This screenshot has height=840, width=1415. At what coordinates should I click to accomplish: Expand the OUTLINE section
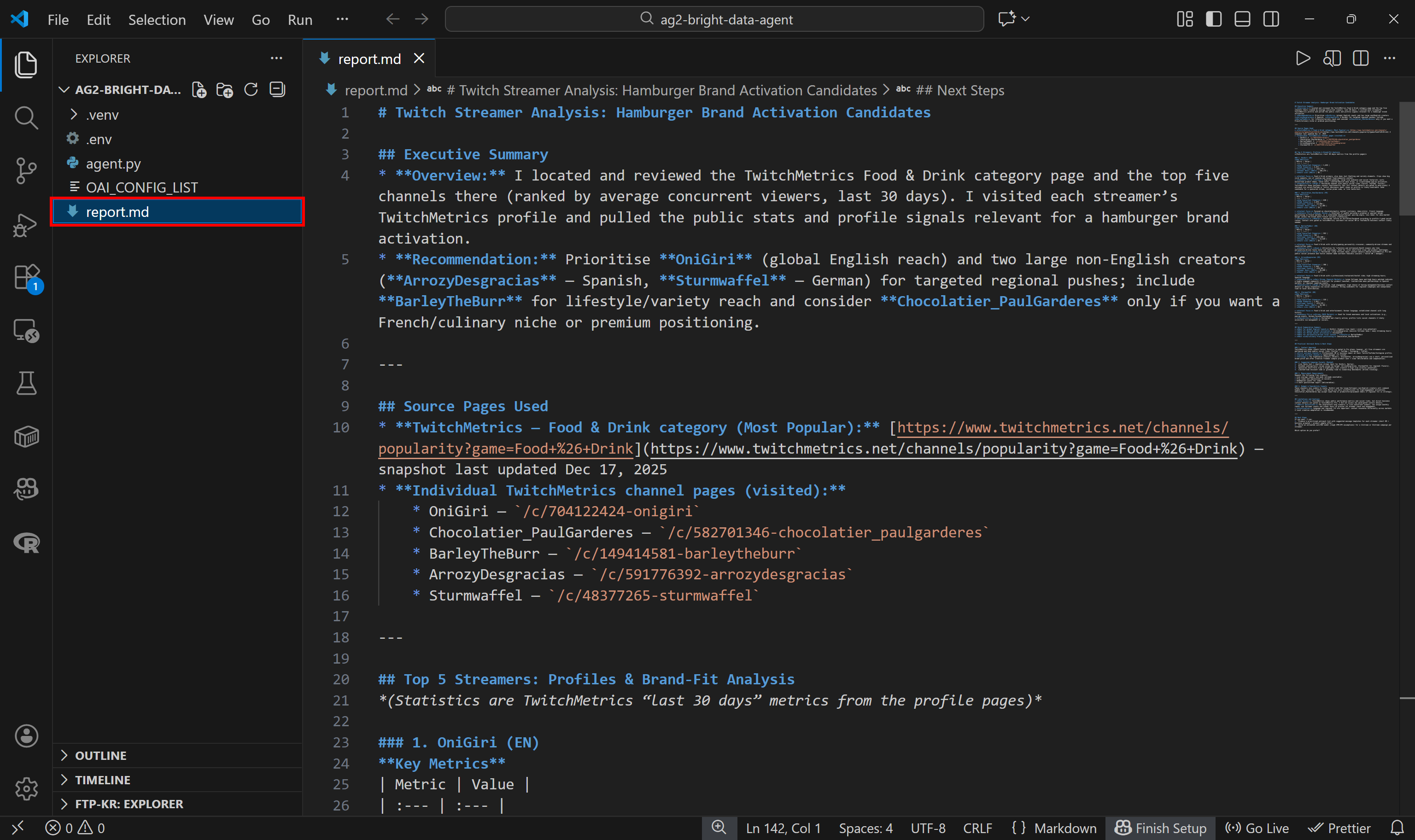[x=101, y=755]
